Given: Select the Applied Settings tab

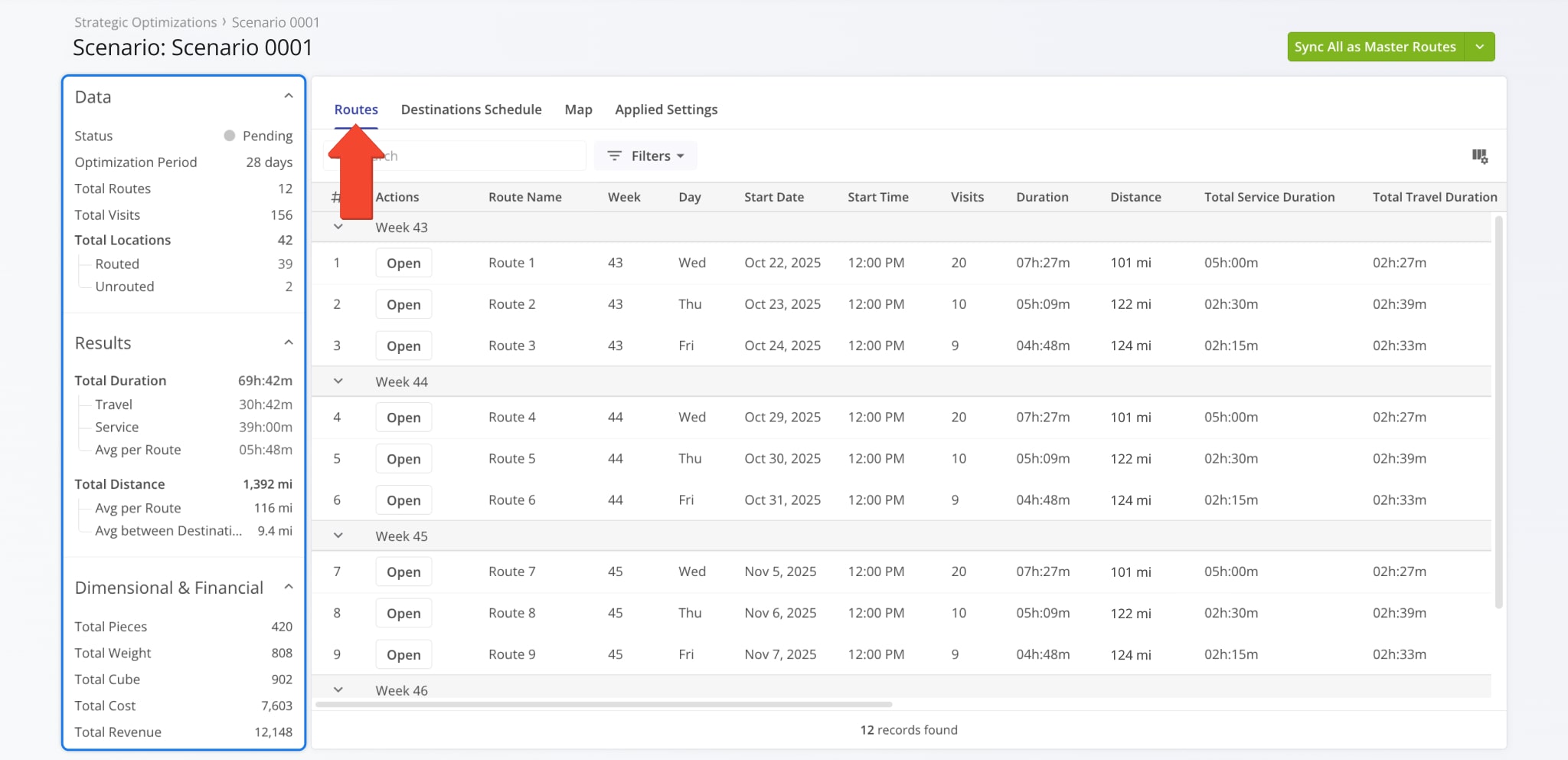Looking at the screenshot, I should coord(666,110).
